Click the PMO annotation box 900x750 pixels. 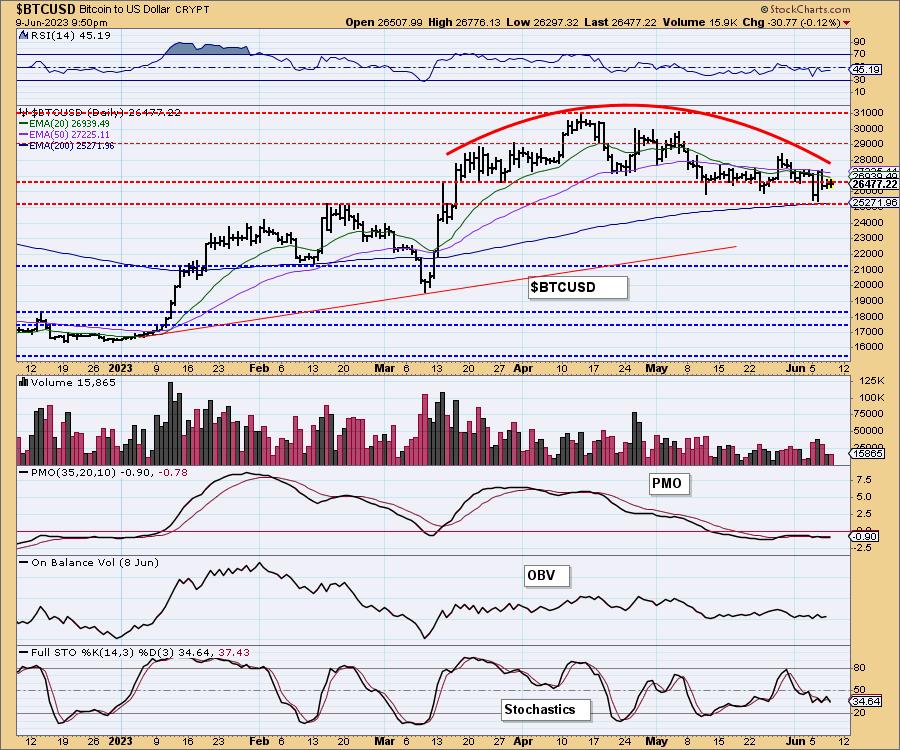[x=669, y=483]
